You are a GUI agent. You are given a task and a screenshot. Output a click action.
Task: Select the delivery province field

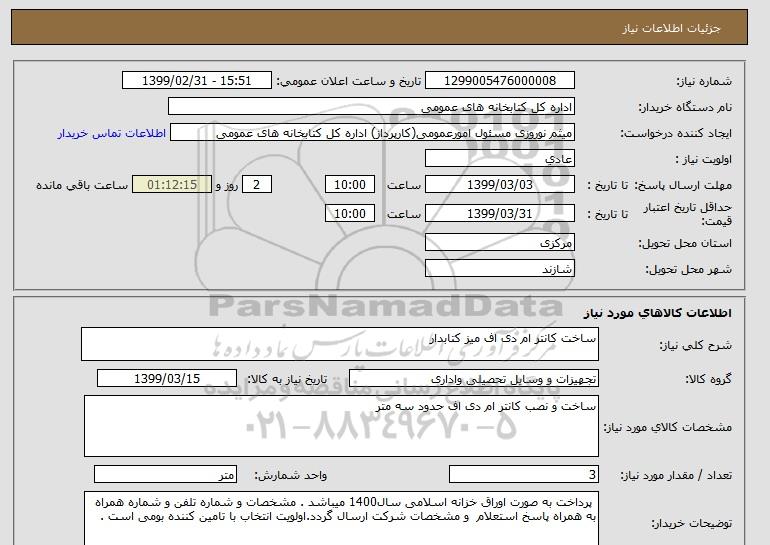(x=499, y=243)
